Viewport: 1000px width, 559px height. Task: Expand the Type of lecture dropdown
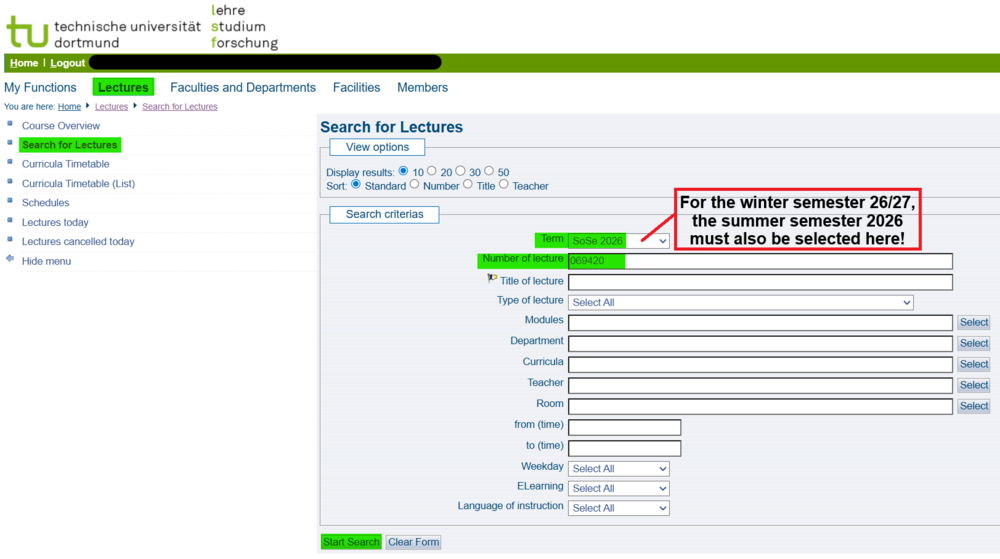740,302
